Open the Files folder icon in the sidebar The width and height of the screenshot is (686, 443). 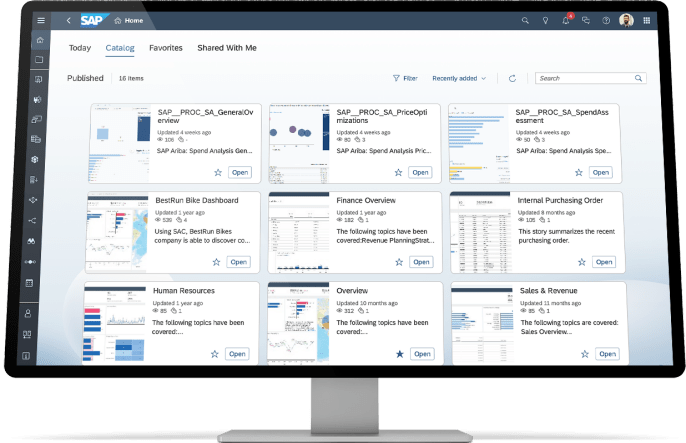click(x=39, y=59)
